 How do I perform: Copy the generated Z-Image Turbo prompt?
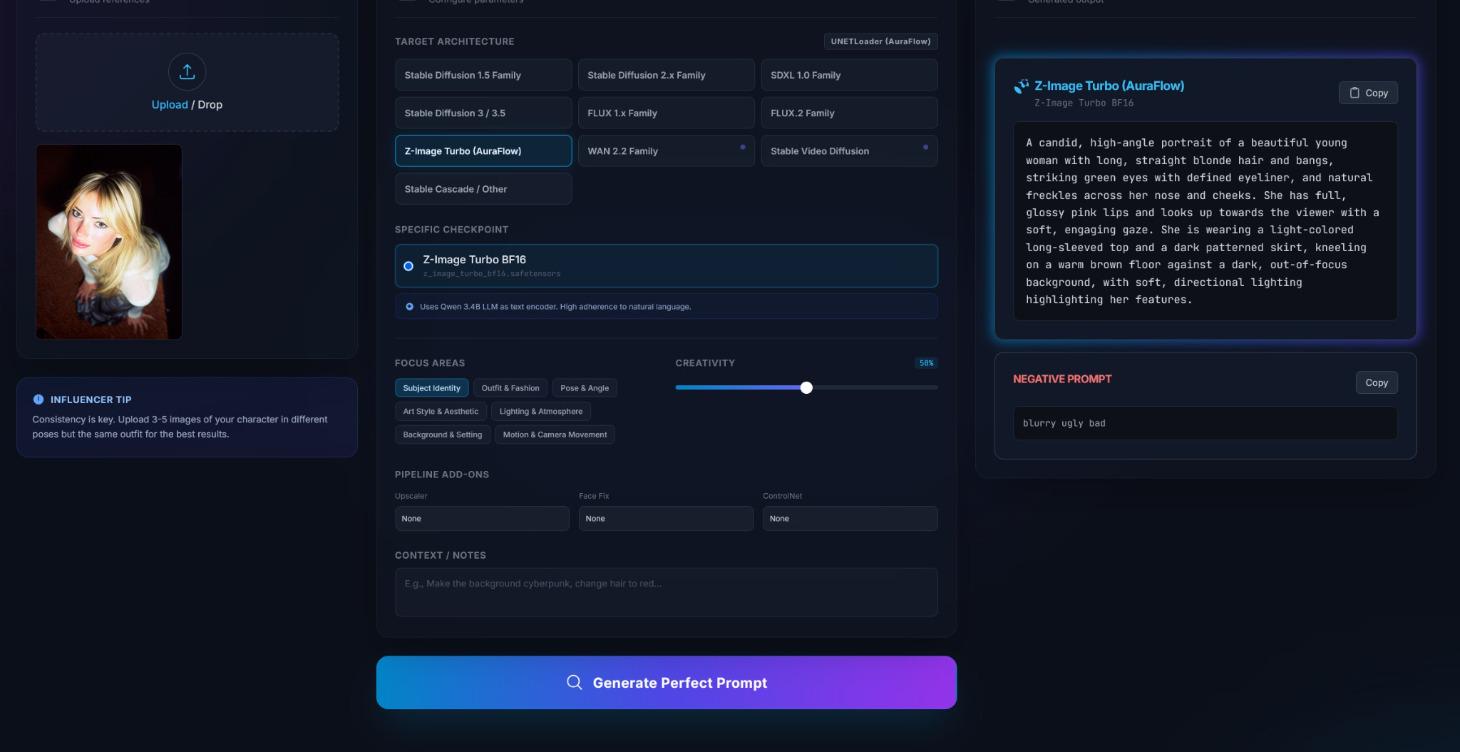[x=1367, y=93]
